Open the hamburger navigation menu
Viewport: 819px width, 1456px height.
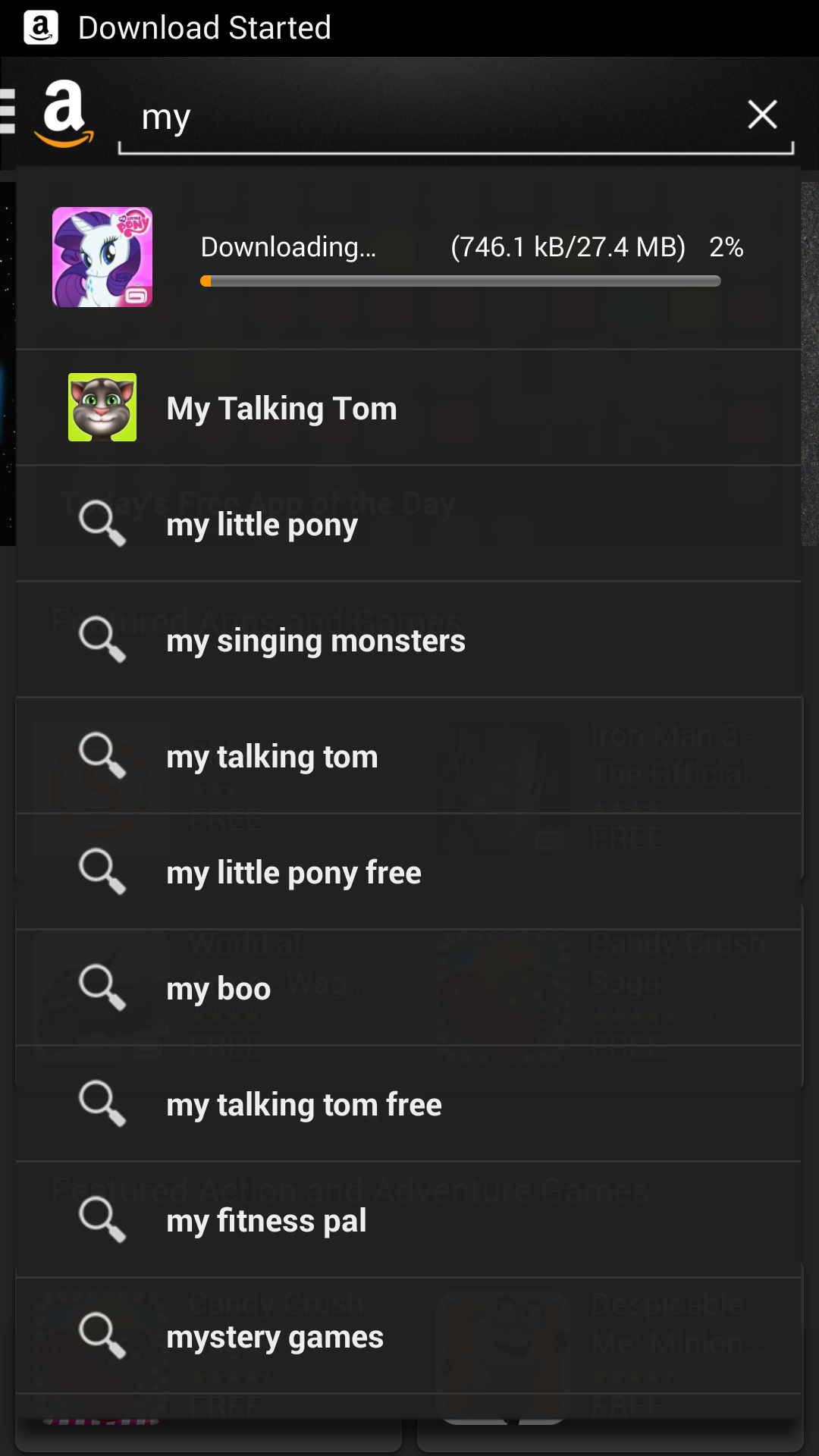tap(8, 112)
